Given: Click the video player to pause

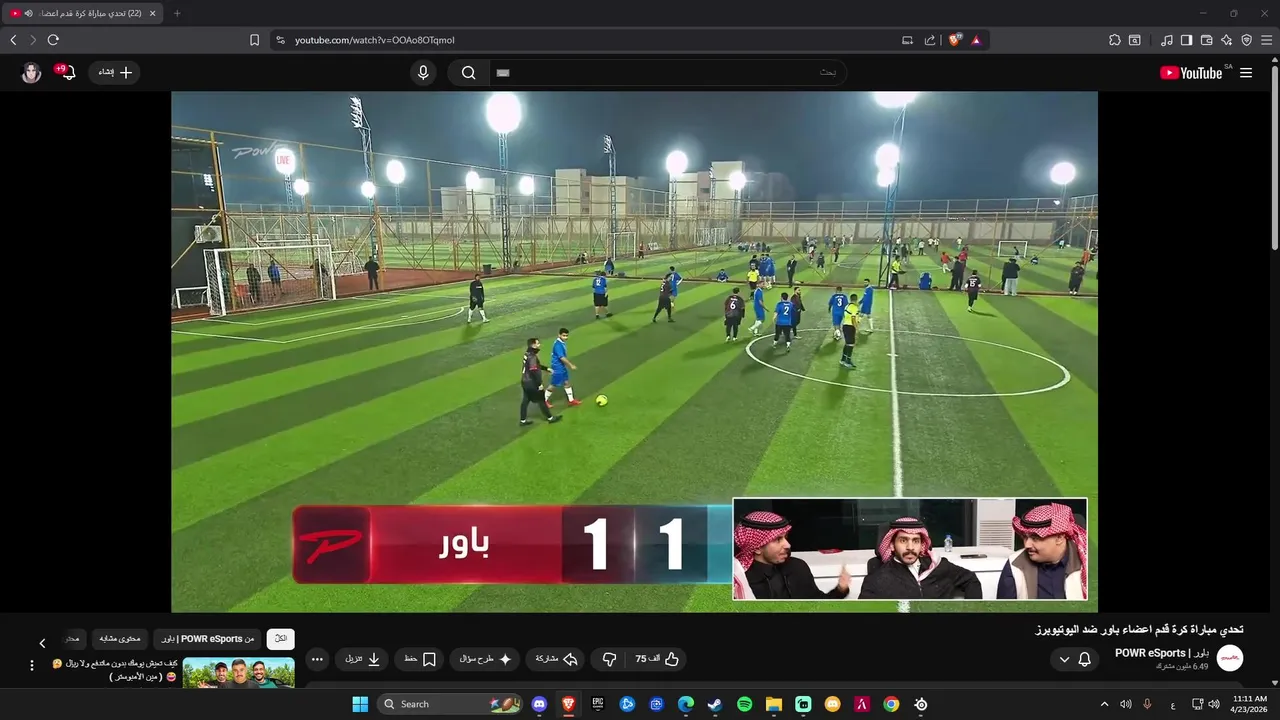Looking at the screenshot, I should click(634, 352).
